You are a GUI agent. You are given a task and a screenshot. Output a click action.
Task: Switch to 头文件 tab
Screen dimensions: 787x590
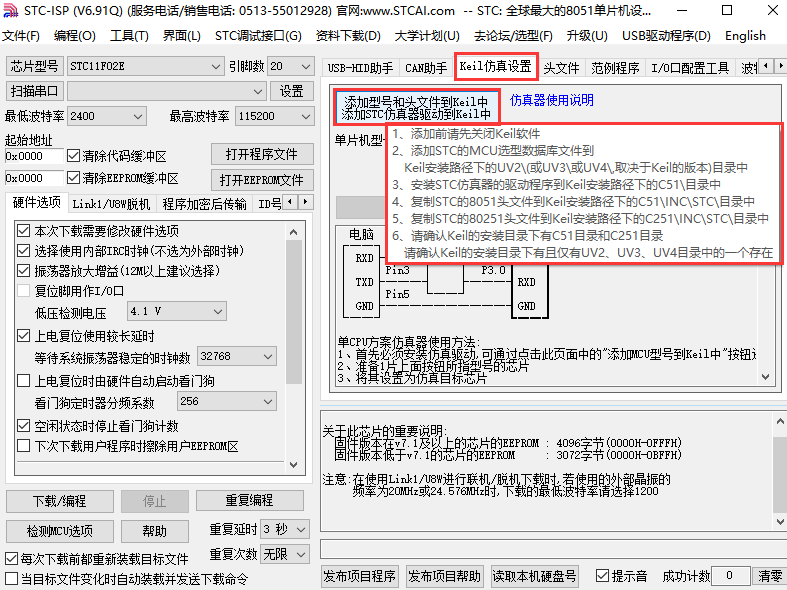[561, 68]
